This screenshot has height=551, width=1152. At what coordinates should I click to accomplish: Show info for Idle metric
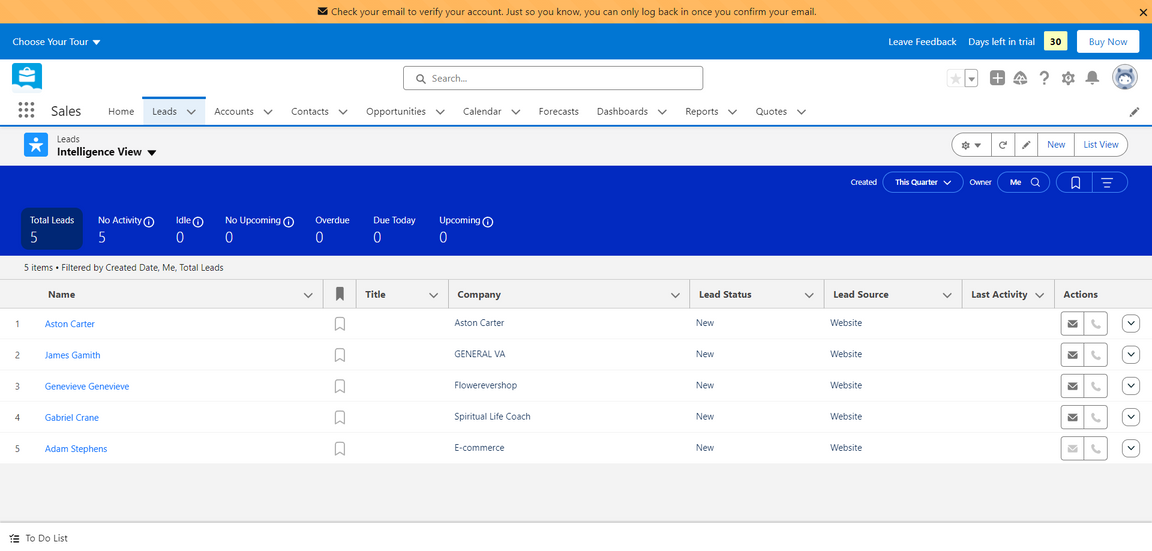tap(198, 221)
